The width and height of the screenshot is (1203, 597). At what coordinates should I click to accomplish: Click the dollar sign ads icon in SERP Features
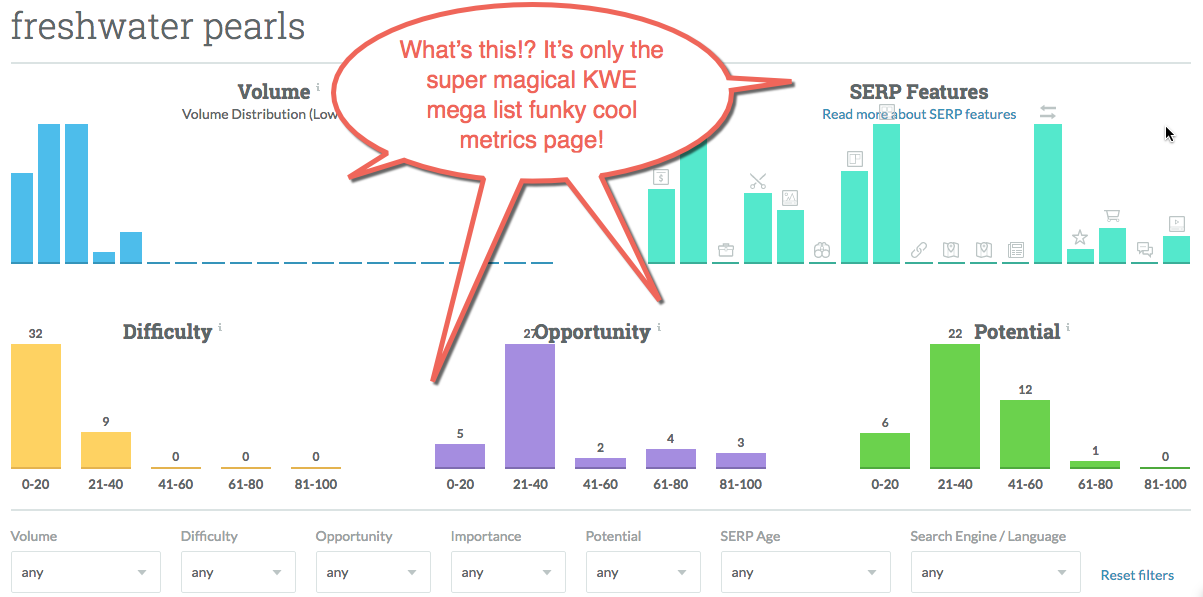pos(661,178)
